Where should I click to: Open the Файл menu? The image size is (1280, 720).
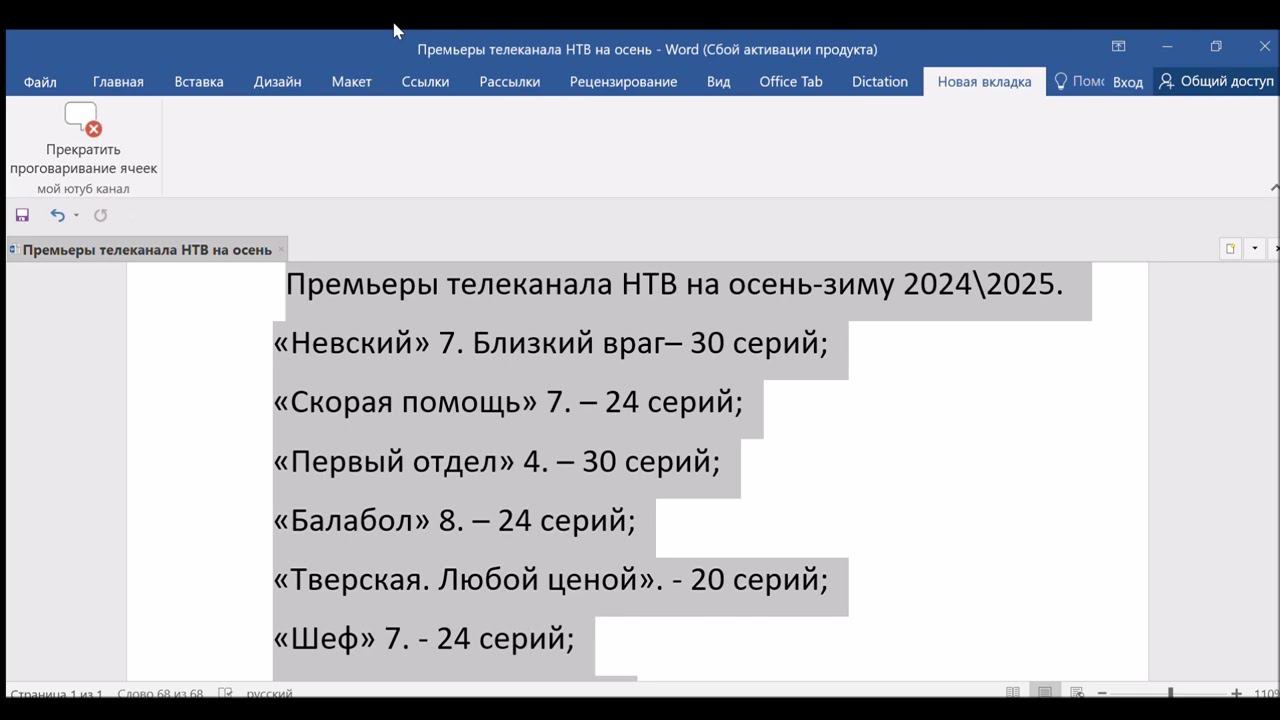pos(40,82)
